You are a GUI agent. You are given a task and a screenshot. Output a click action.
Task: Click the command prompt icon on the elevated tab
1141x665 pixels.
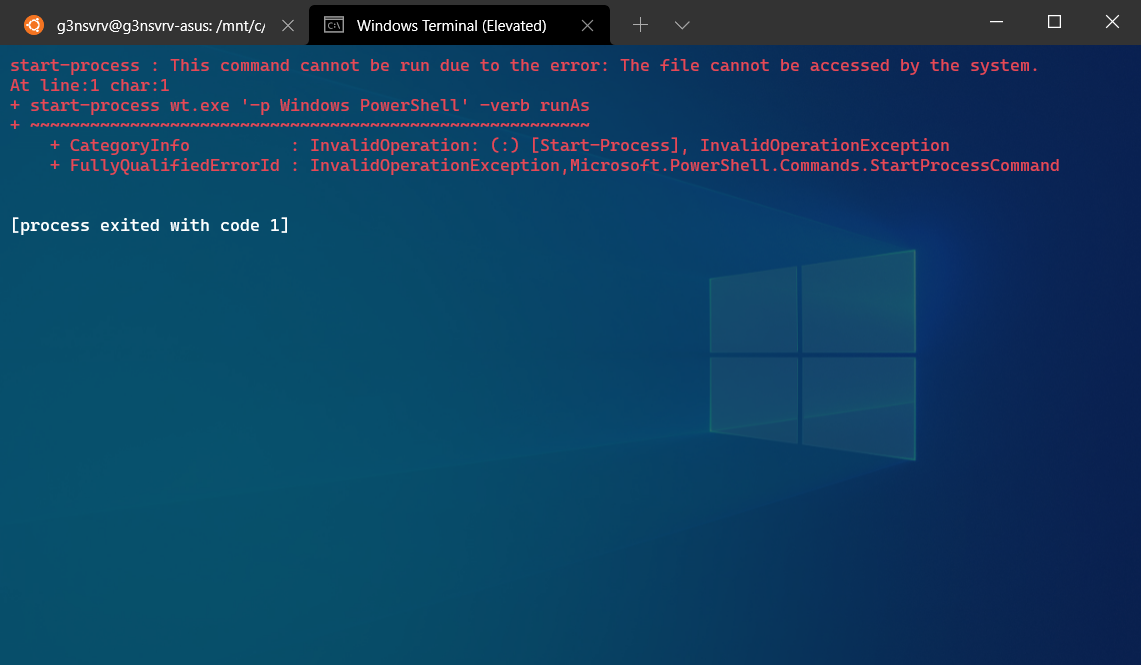click(332, 24)
